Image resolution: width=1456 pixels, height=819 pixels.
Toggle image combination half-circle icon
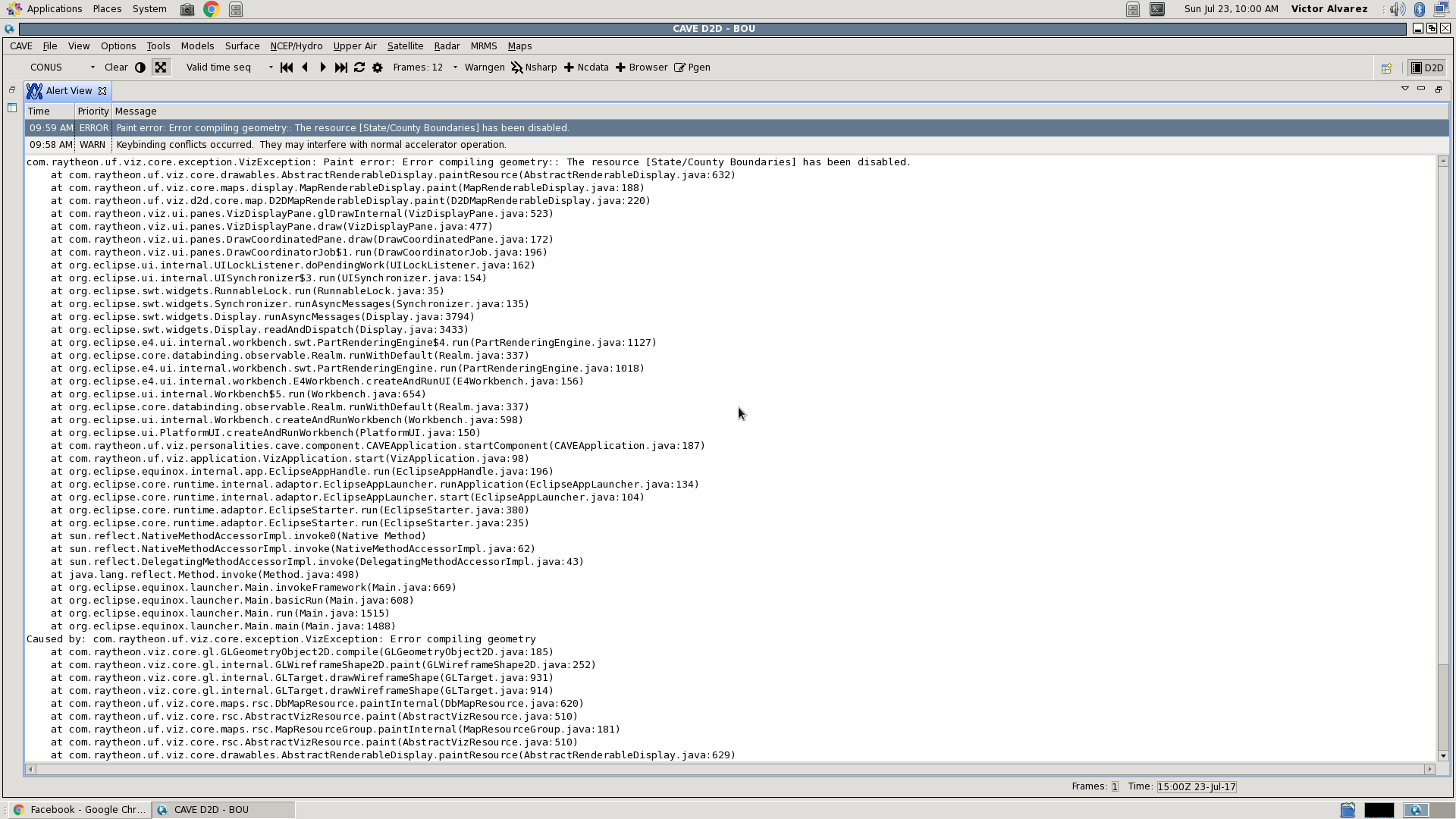(x=140, y=67)
